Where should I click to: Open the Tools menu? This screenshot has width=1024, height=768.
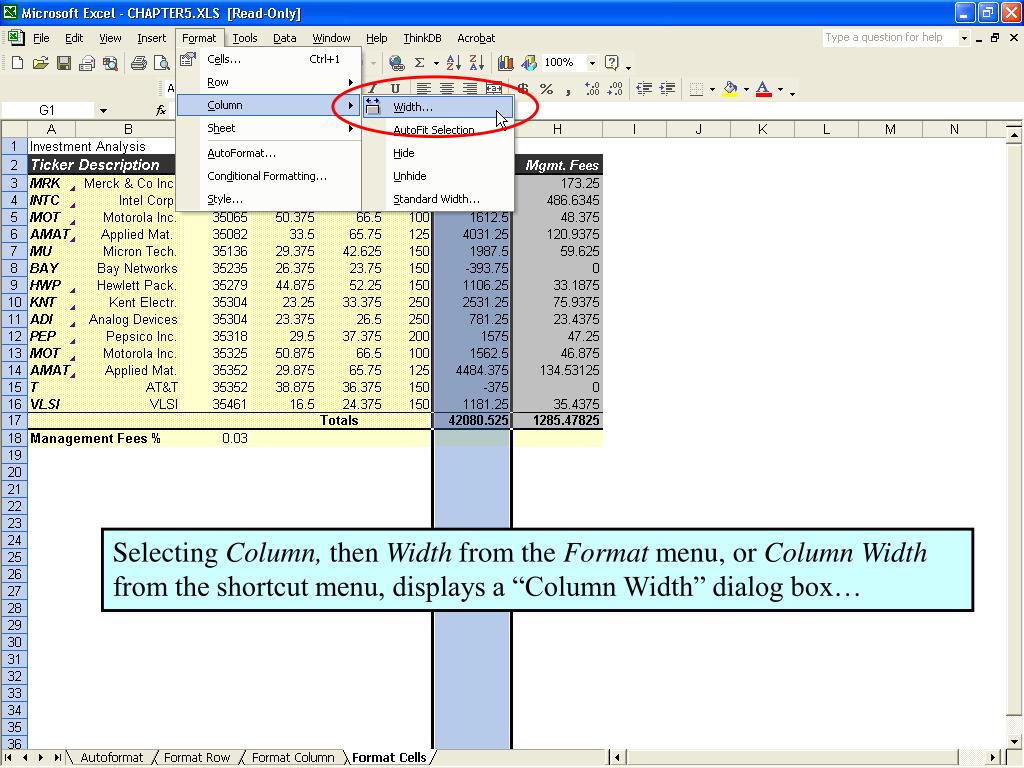point(245,38)
